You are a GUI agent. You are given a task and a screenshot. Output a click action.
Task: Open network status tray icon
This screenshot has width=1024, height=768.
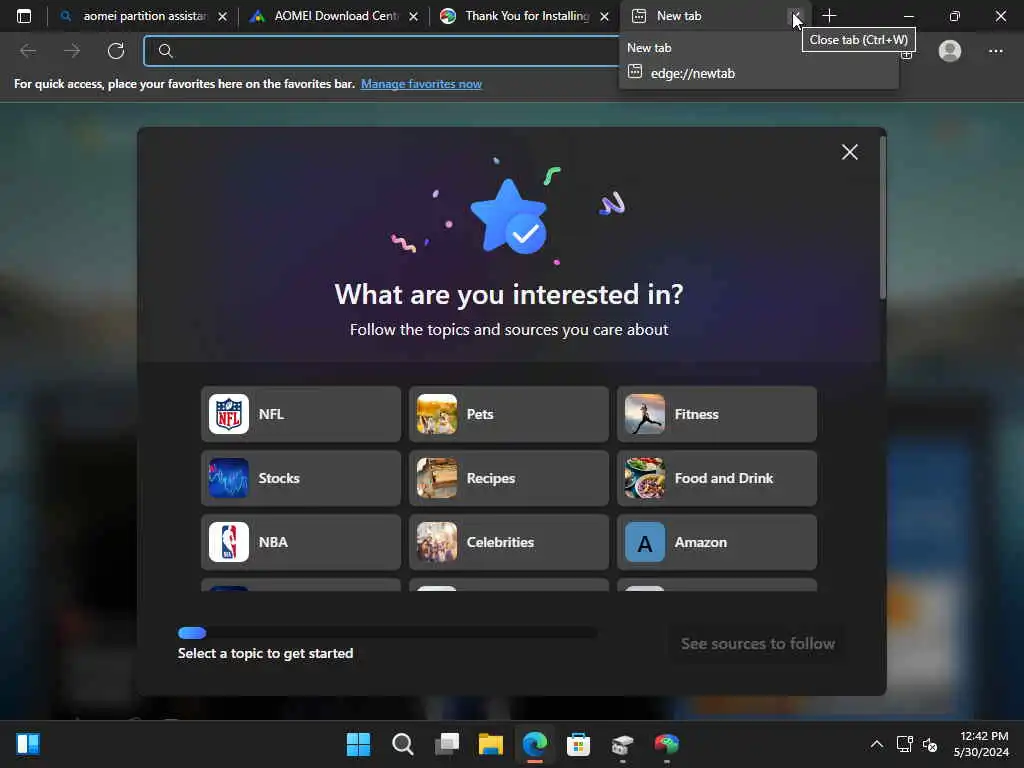[904, 744]
